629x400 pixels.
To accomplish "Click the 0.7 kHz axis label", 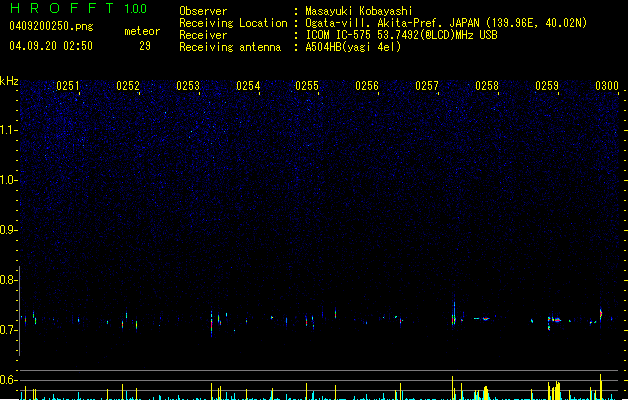I will [8, 330].
